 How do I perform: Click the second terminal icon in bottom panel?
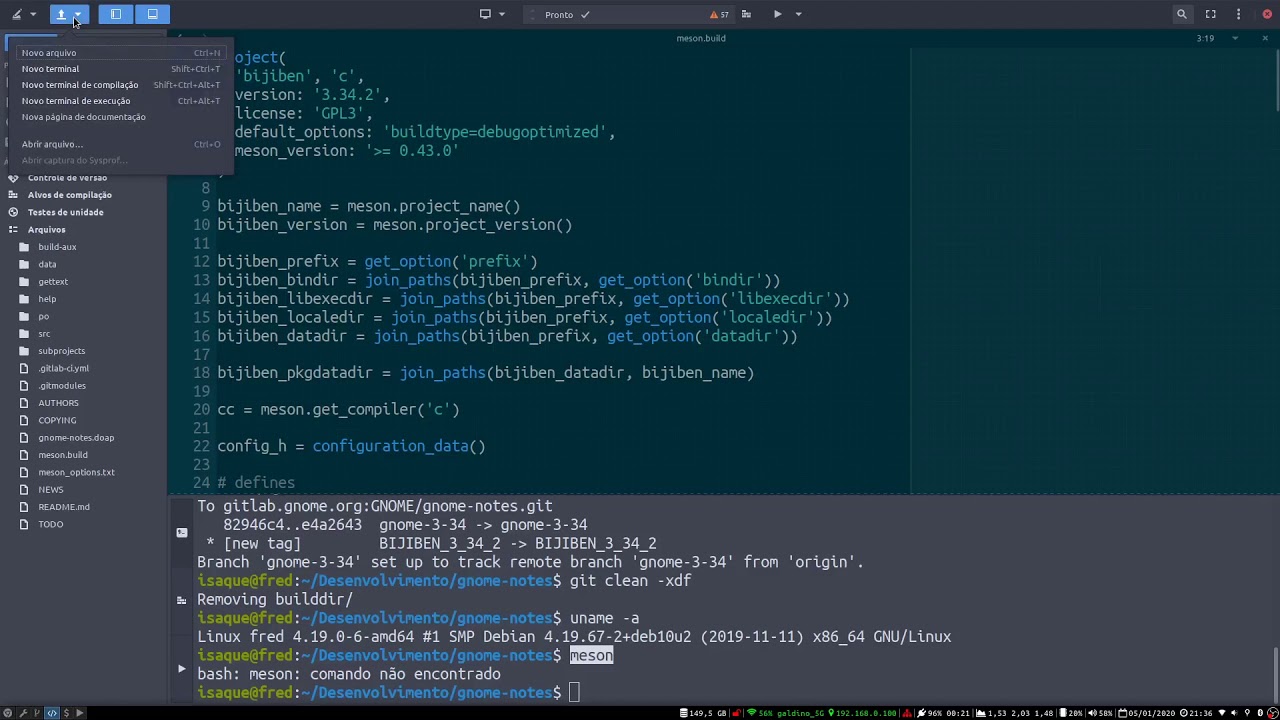click(181, 600)
